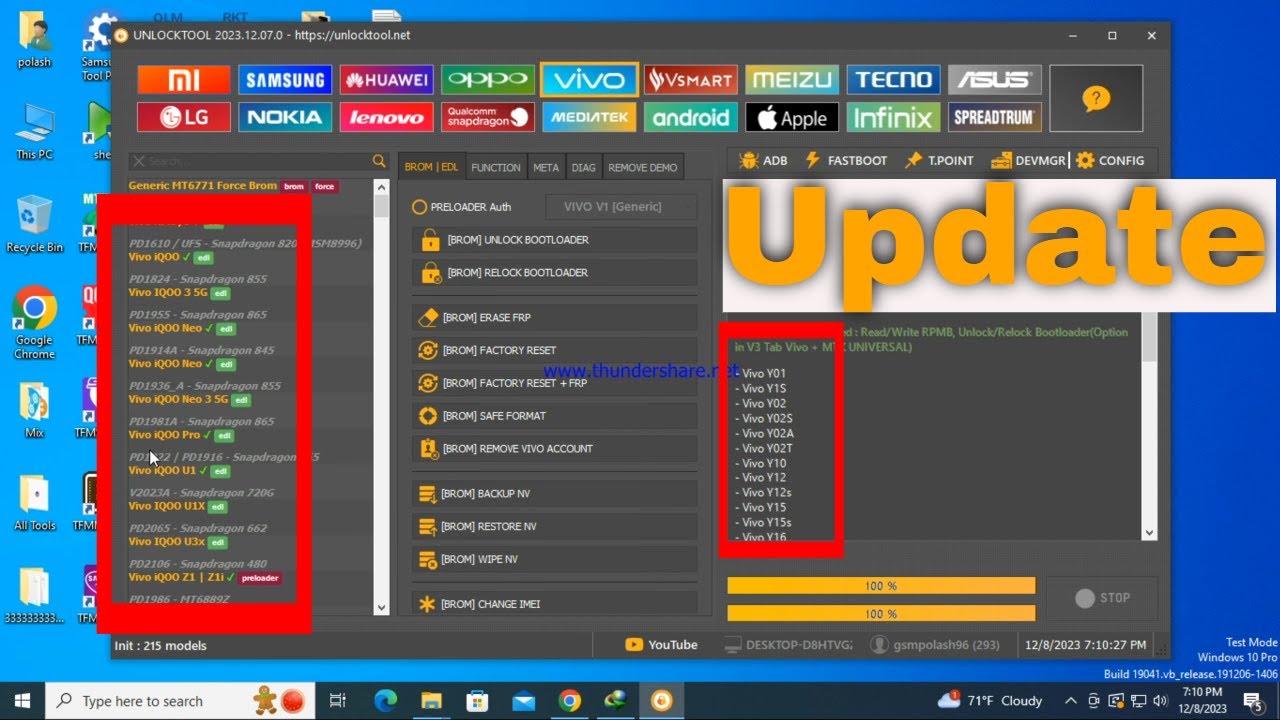The width and height of the screenshot is (1280, 720).
Task: Click the STOP button
Action: tap(1102, 598)
